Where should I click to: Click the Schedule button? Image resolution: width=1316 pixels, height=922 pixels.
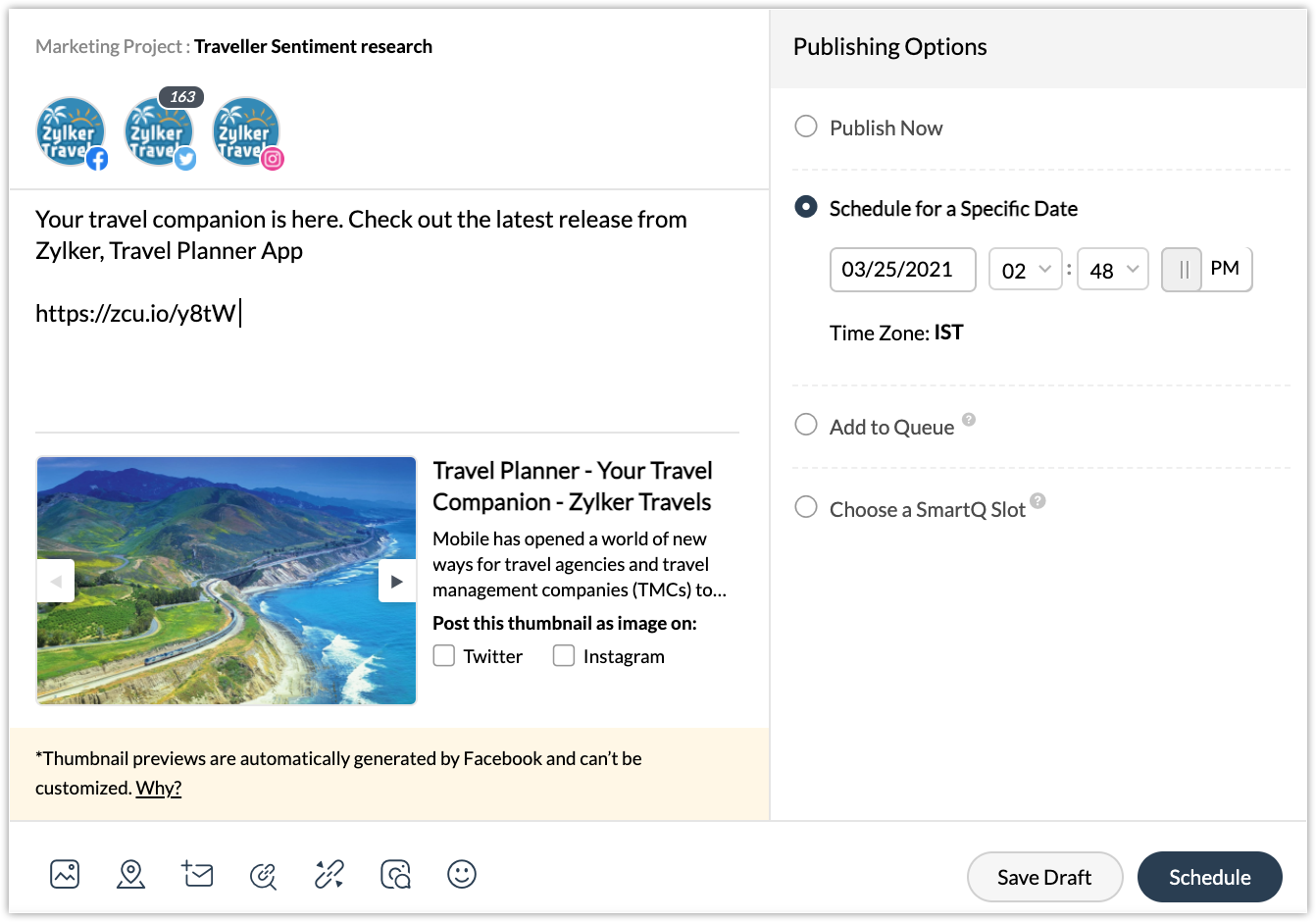coord(1210,877)
